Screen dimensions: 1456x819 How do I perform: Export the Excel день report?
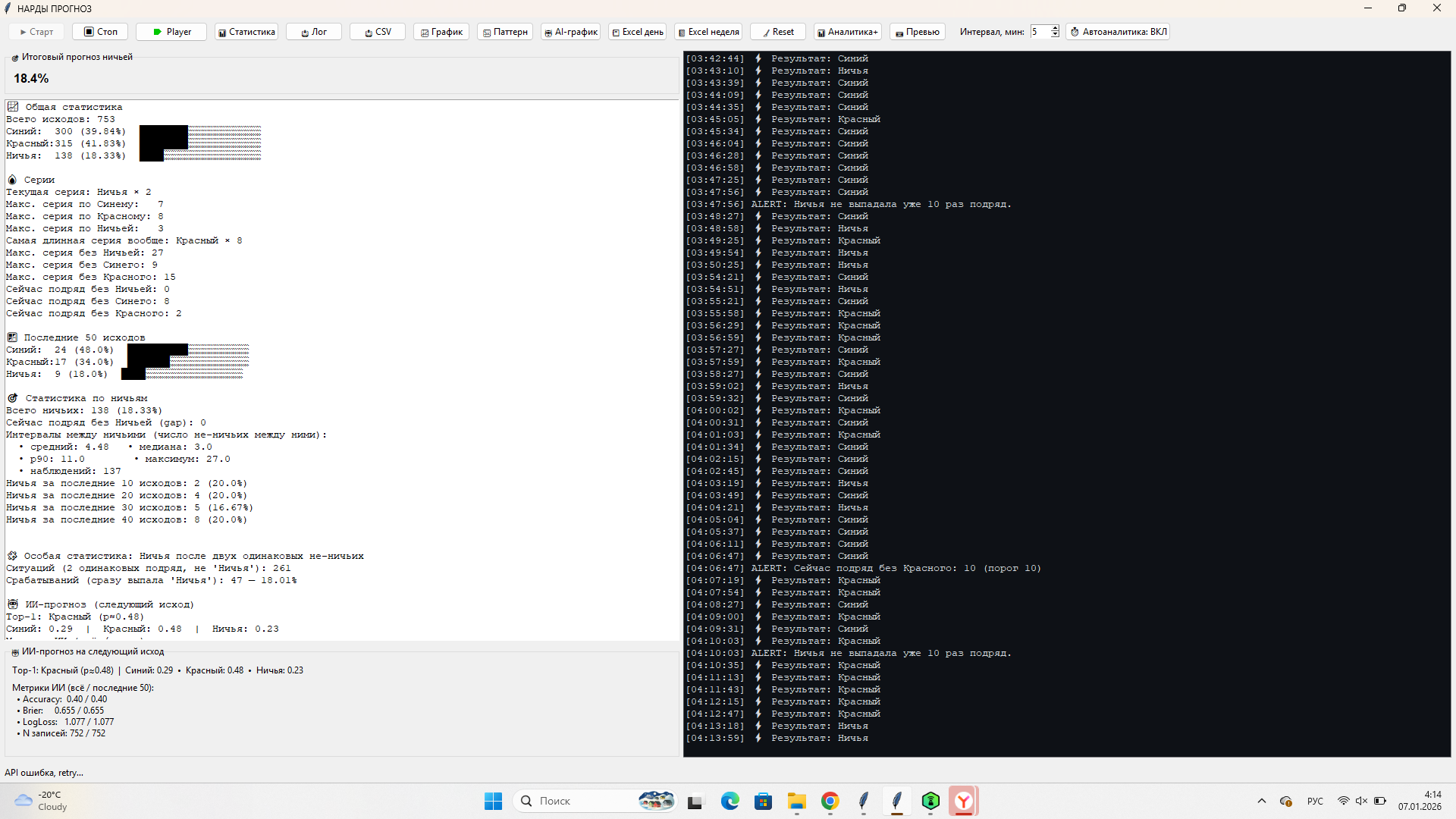pos(638,32)
